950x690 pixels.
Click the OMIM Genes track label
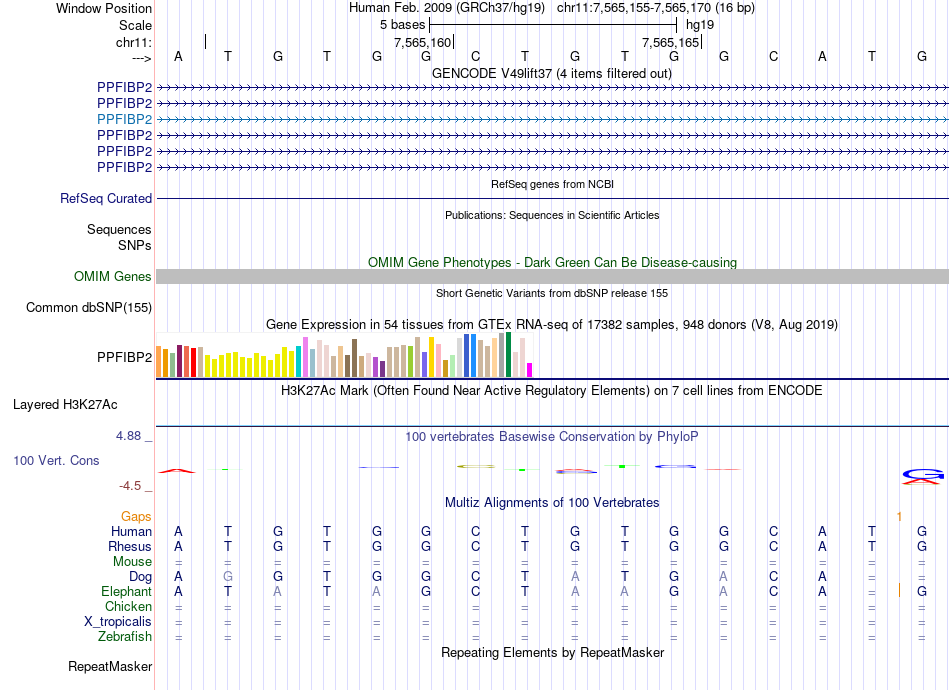113,277
